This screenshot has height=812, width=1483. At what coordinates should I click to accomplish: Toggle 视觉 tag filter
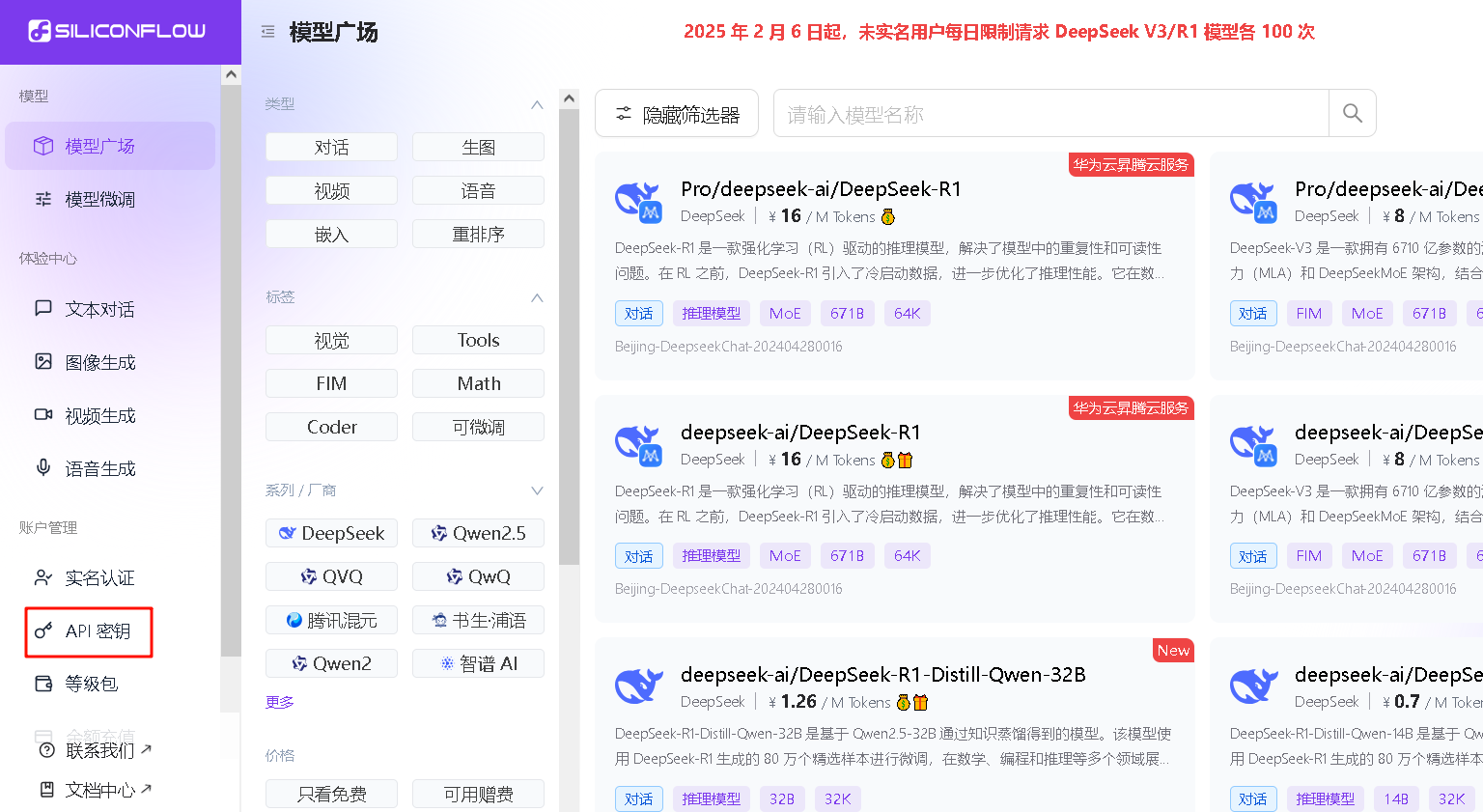coord(331,340)
